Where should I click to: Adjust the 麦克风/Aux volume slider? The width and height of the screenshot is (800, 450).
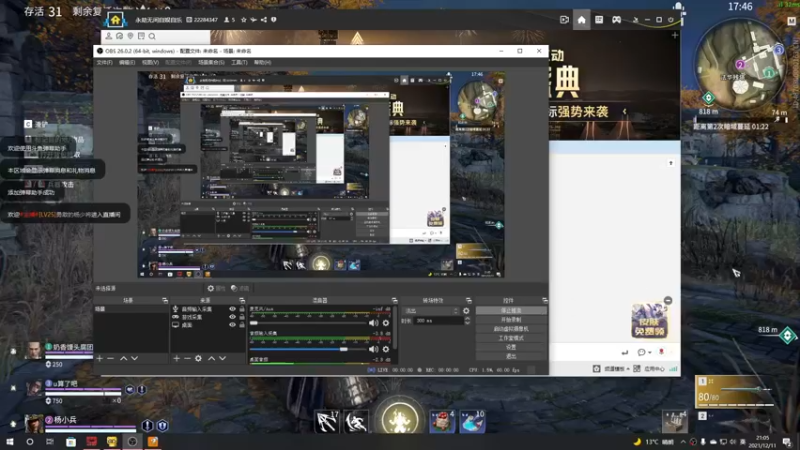pyautogui.click(x=308, y=323)
